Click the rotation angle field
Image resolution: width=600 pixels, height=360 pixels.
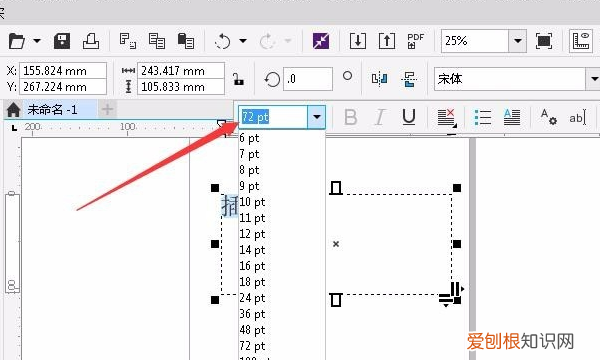point(308,79)
